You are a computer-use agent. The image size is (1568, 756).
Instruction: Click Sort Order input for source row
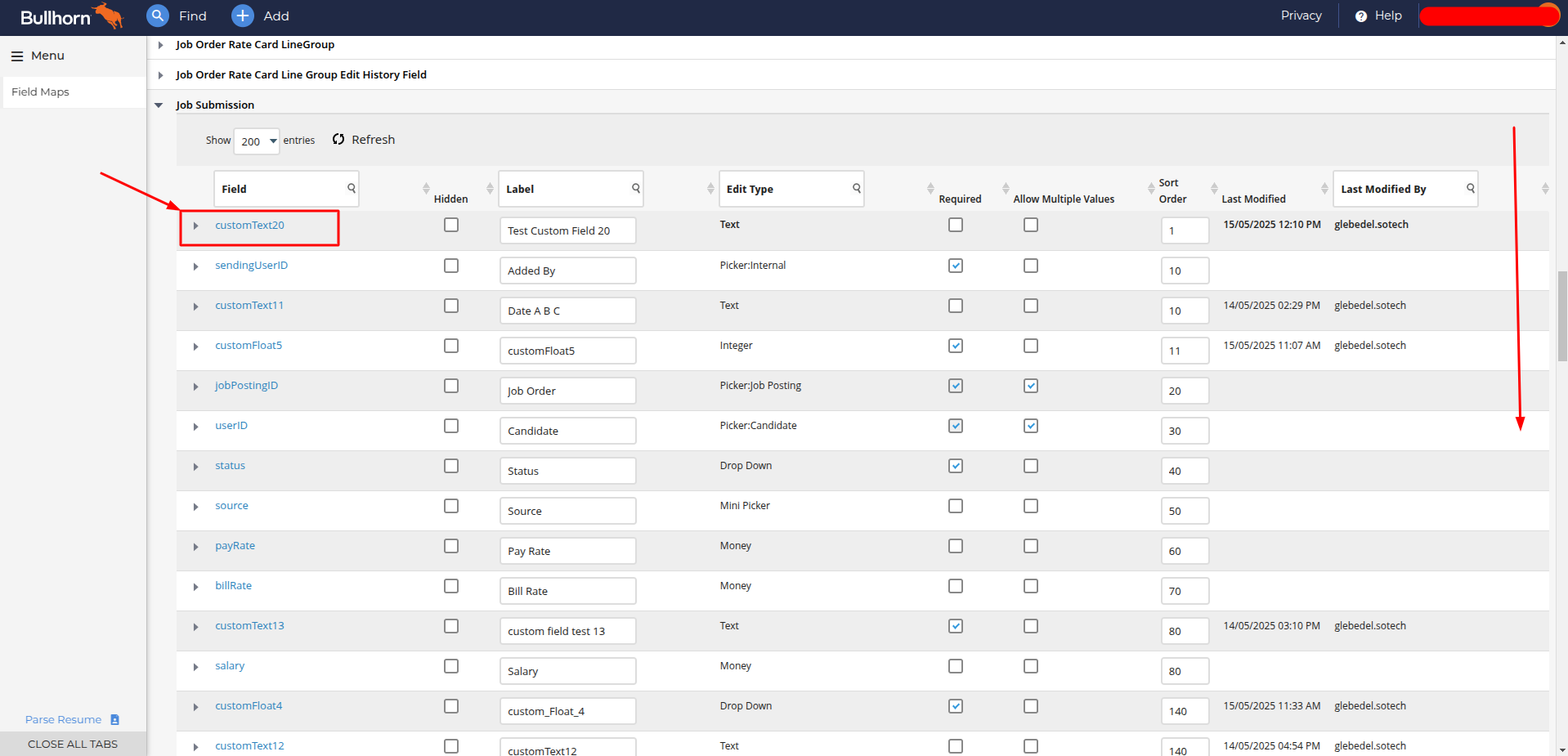[x=1185, y=511]
